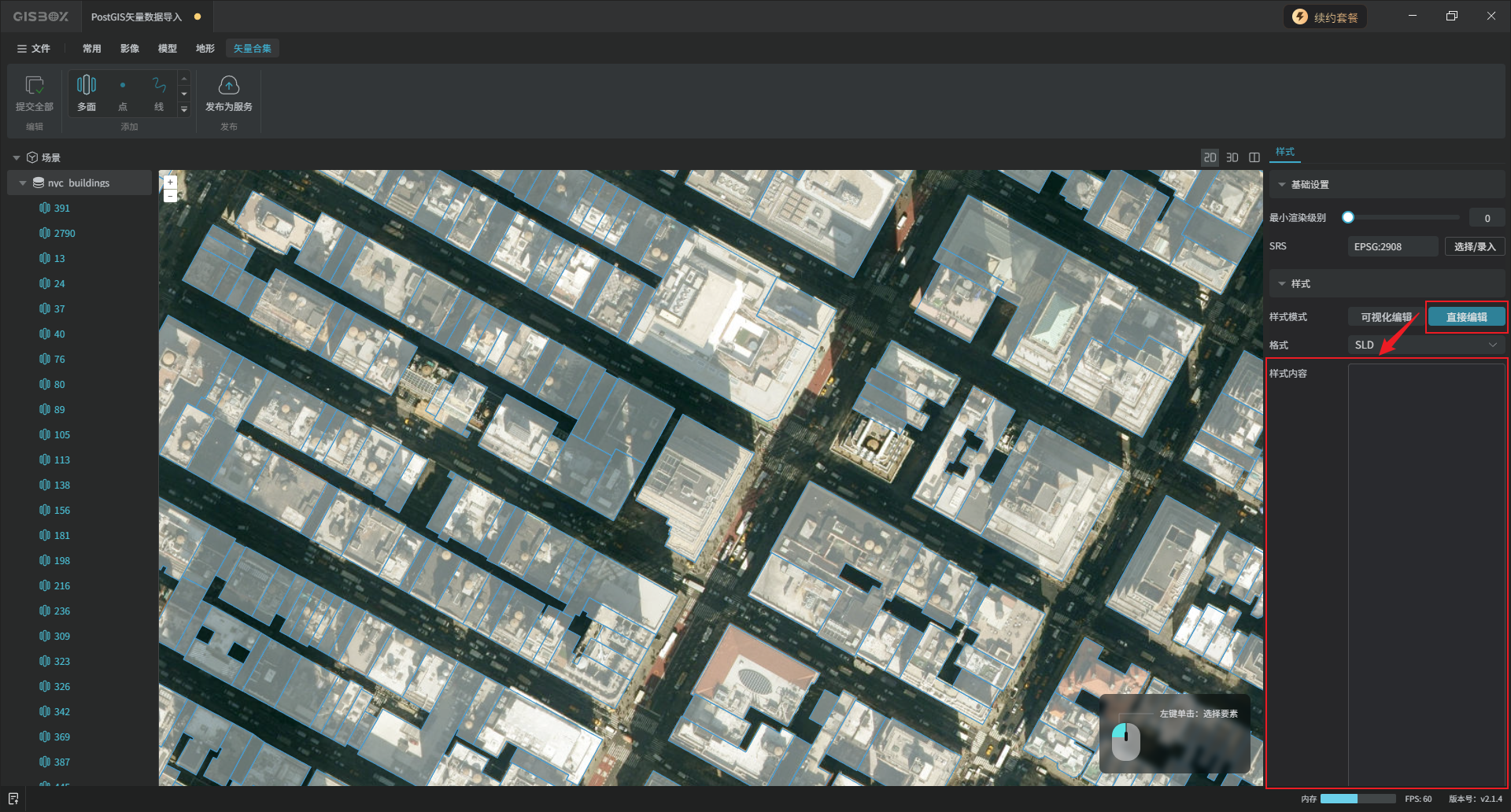The image size is (1511, 812).
Task: Open the log icon in the bottom-left status bar
Action: [x=13, y=799]
